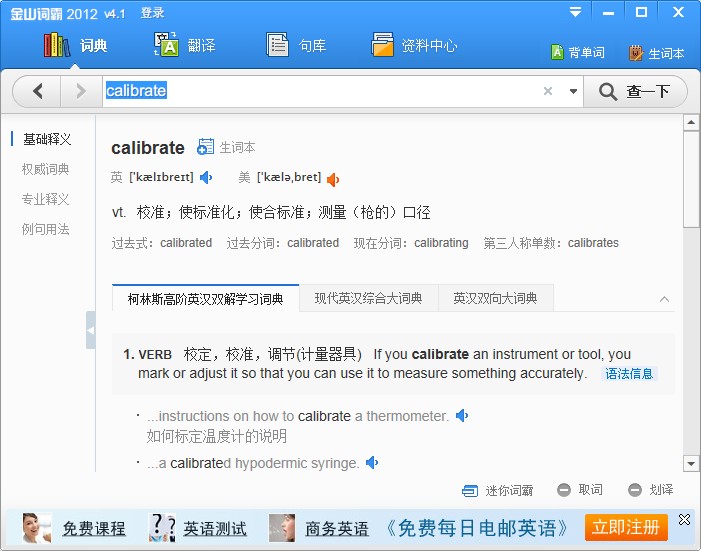Play the American pronunciation audio
Image resolution: width=701 pixels, height=551 pixels.
(333, 180)
